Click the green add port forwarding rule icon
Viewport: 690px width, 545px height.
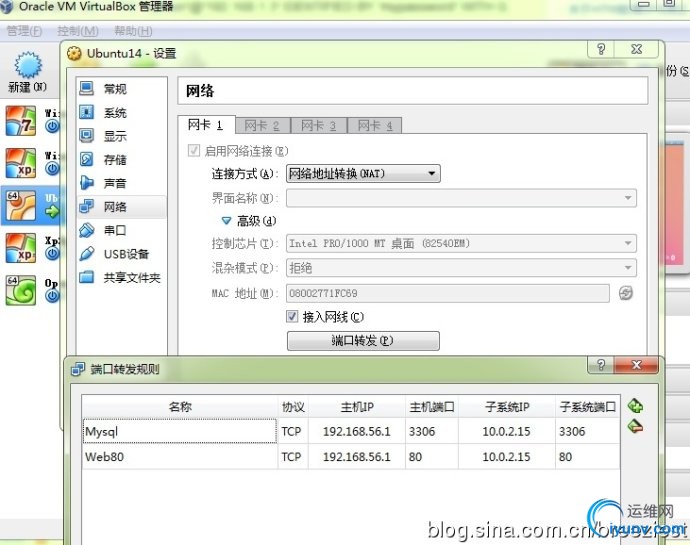pos(635,406)
